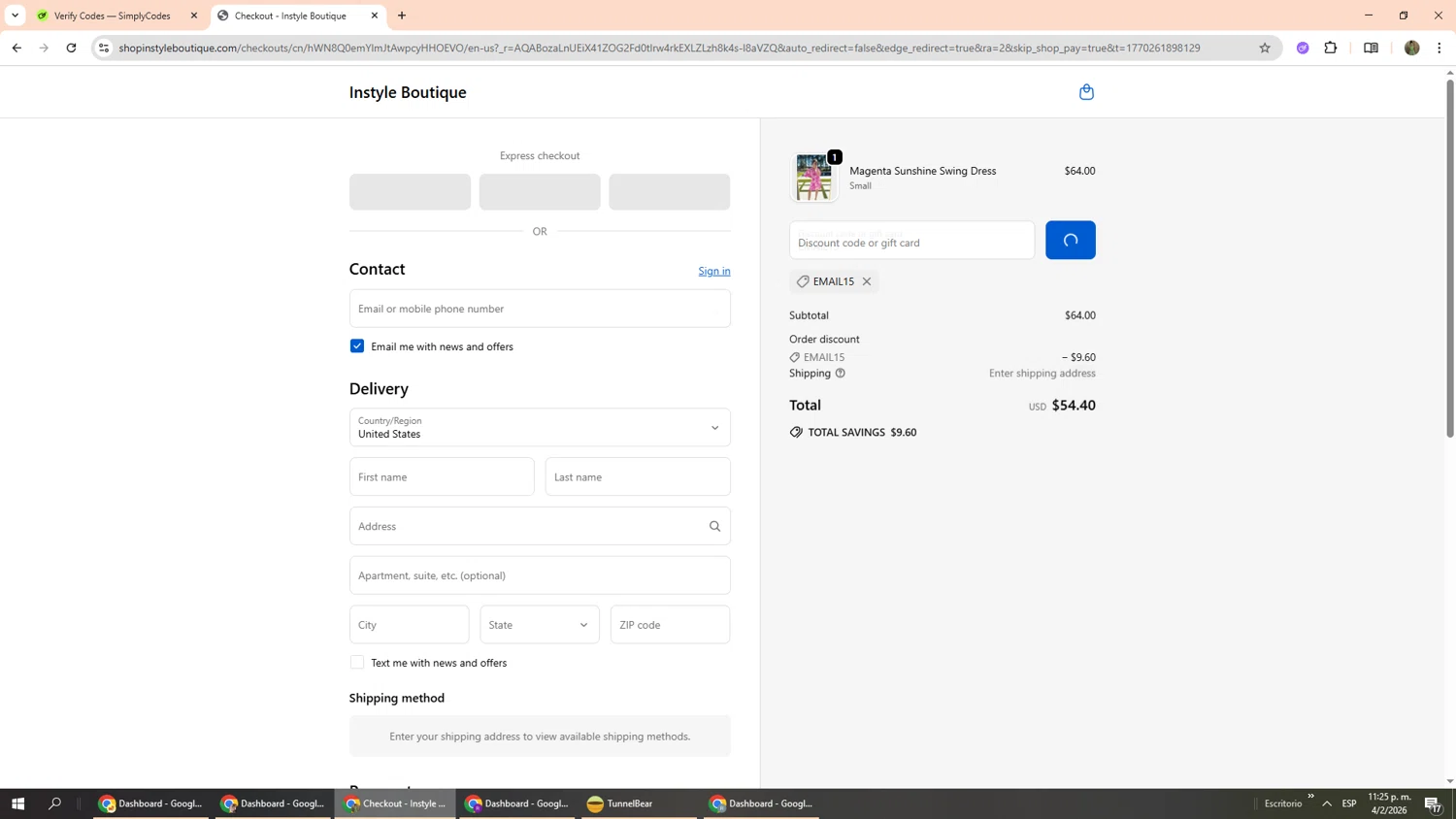Open the ESP language indicator in tray

click(x=1349, y=803)
